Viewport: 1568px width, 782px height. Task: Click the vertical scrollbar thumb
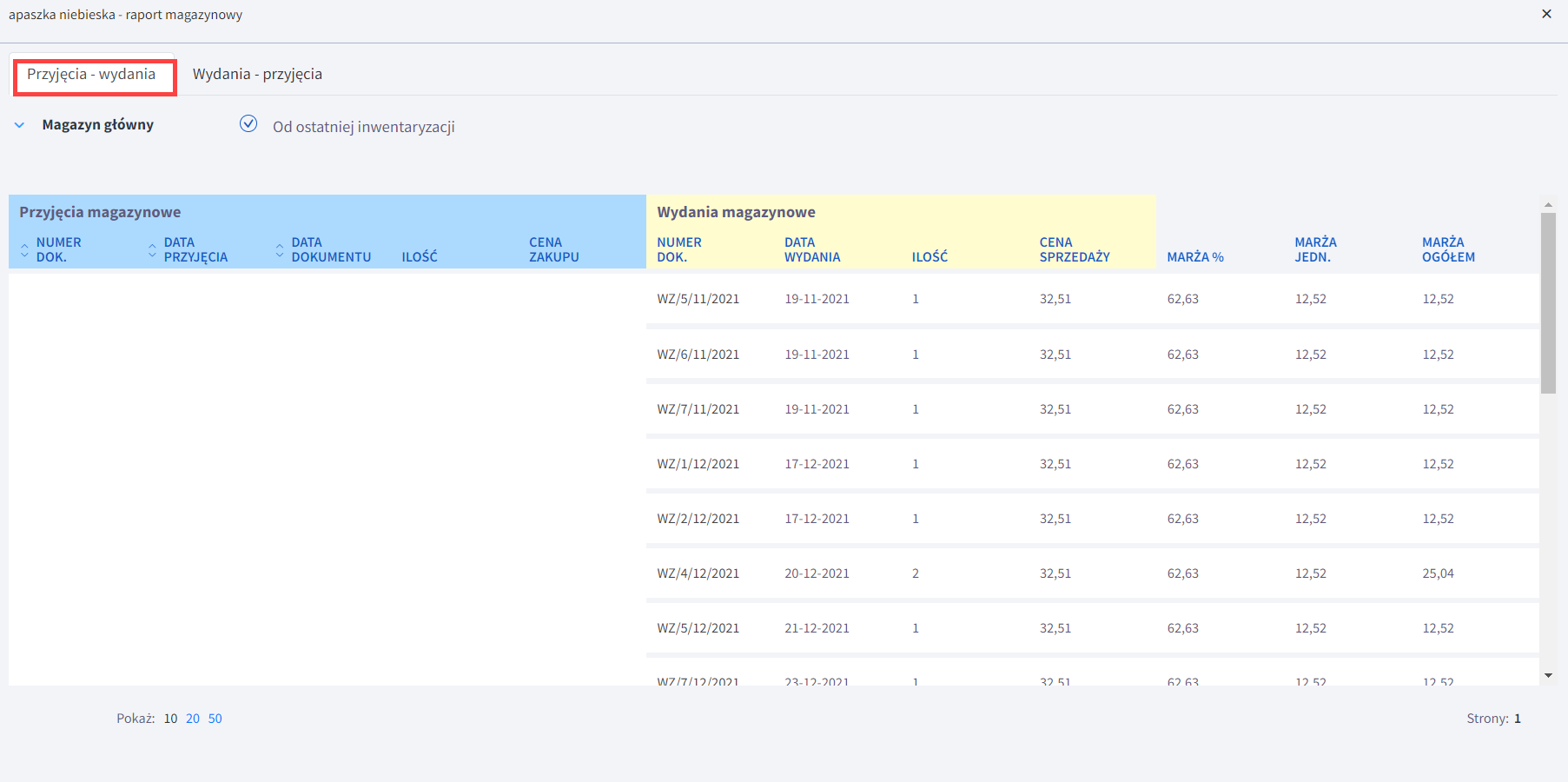pyautogui.click(x=1548, y=302)
